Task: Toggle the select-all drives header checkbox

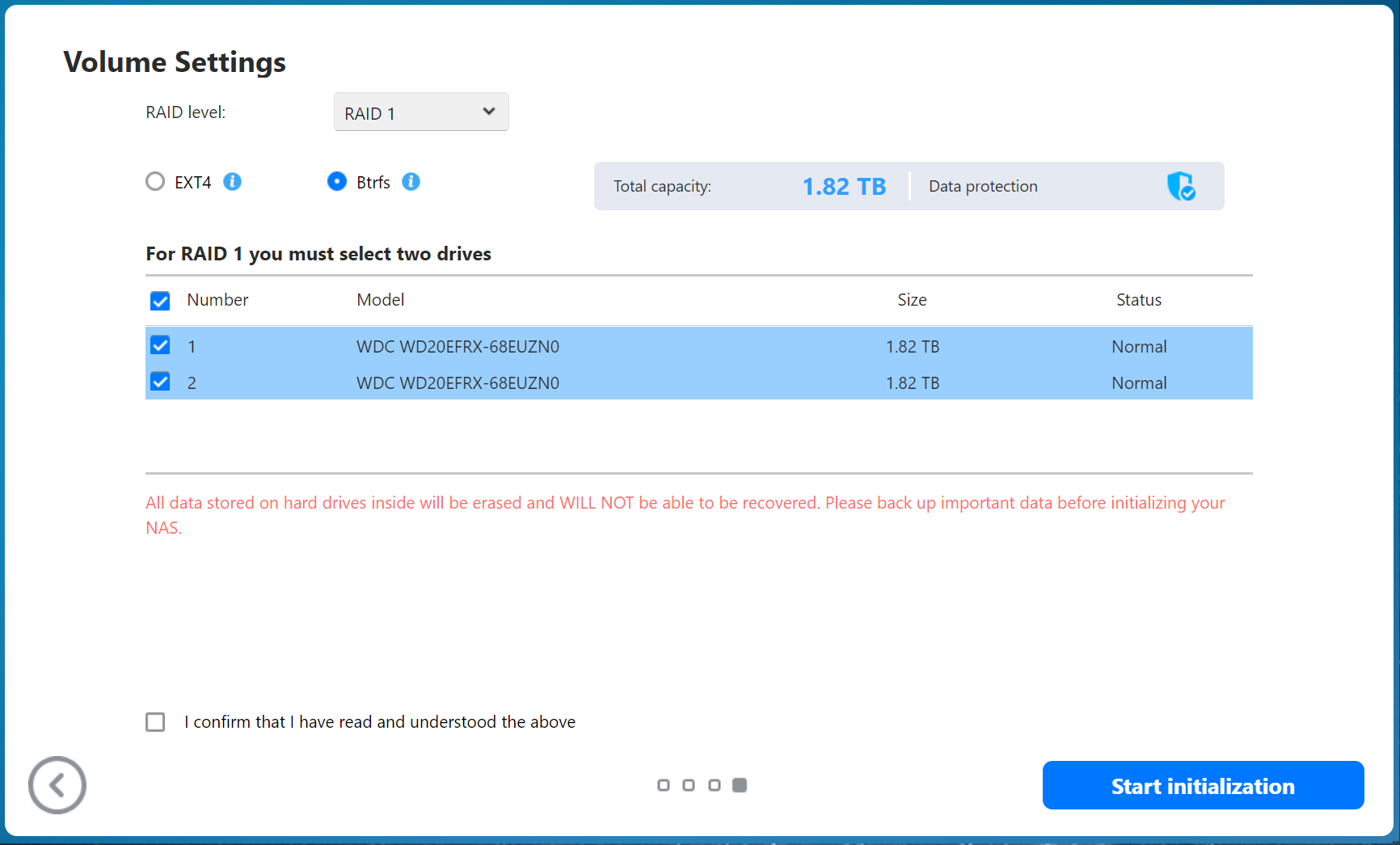Action: pyautogui.click(x=160, y=301)
